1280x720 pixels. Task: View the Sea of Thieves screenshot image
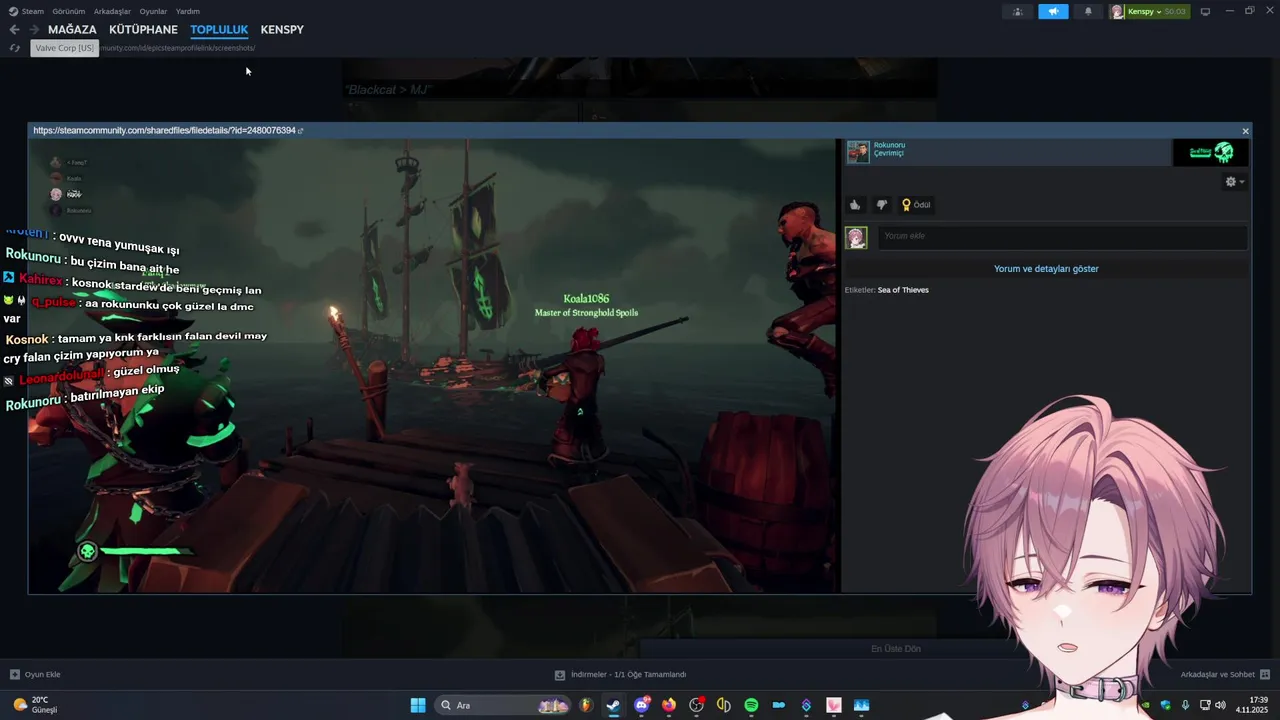(x=433, y=366)
